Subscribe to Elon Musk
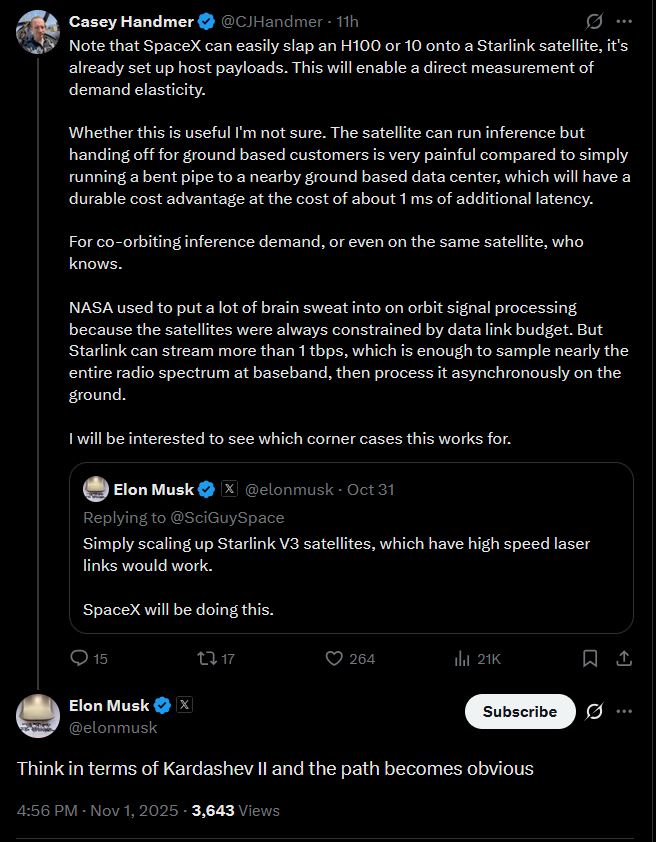Viewport: 656px width, 842px height. click(520, 711)
